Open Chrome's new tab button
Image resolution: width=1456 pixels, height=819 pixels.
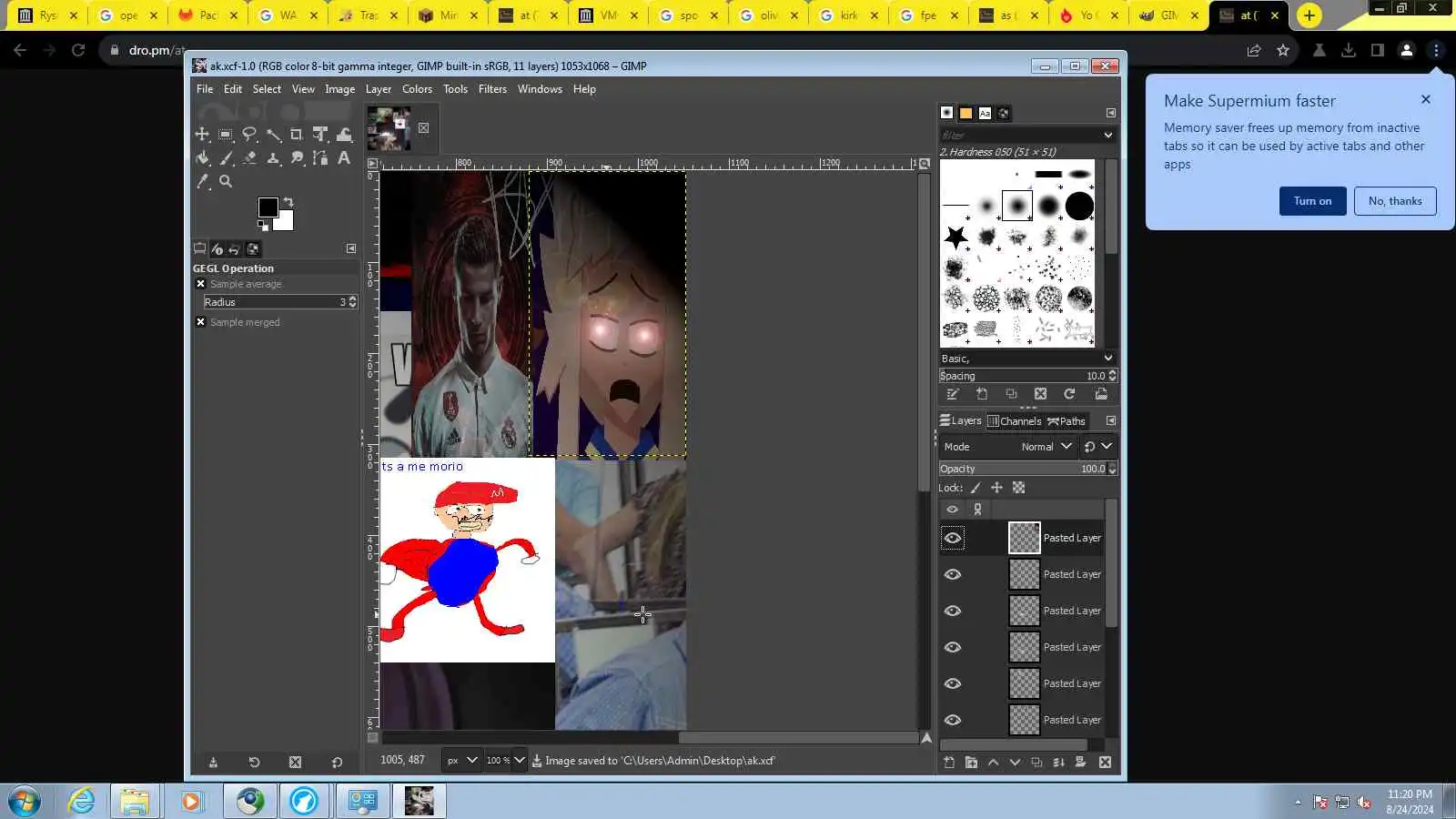pyautogui.click(x=1309, y=15)
